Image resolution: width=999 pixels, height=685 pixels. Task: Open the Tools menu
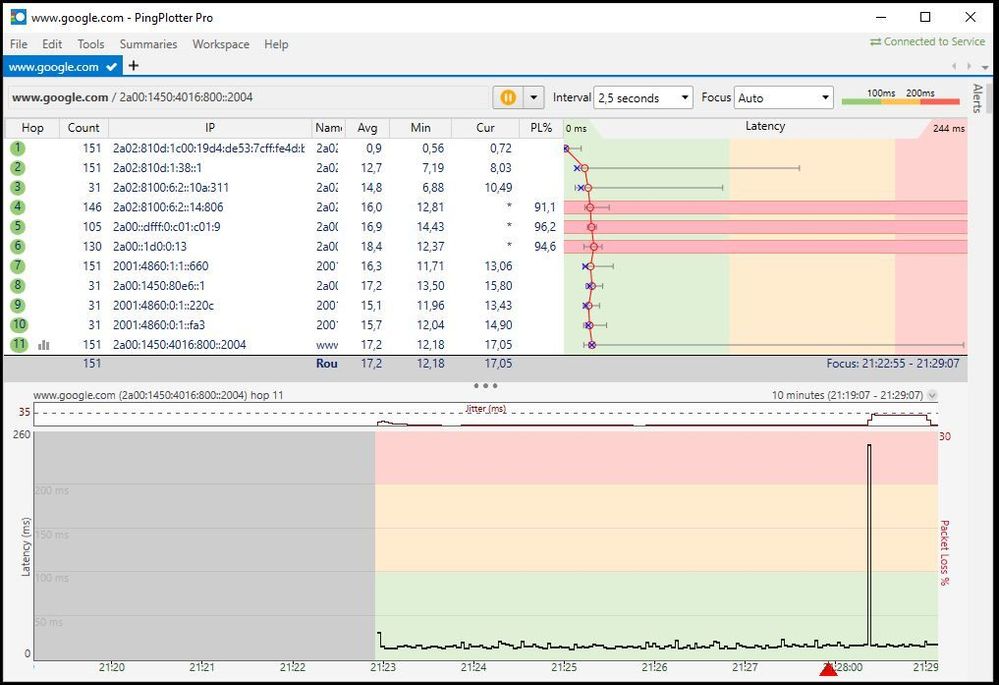[90, 44]
